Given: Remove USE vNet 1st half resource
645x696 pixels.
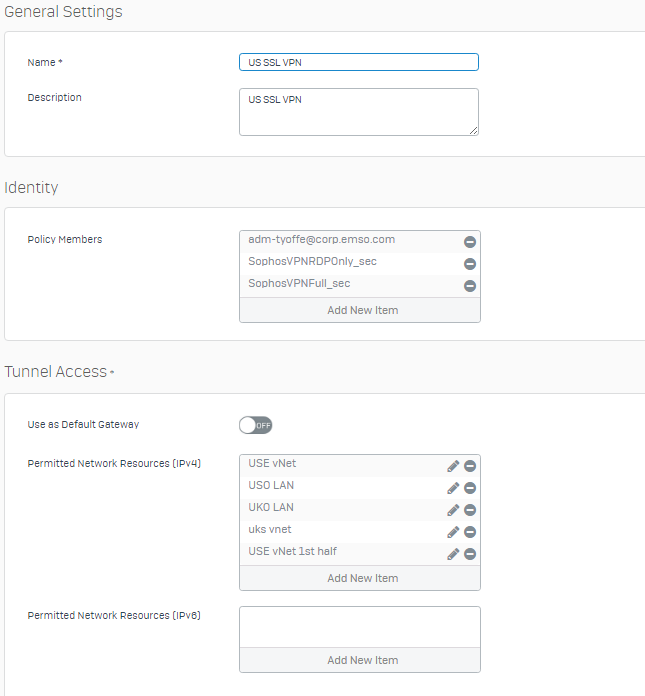Looking at the screenshot, I should (x=470, y=554).
